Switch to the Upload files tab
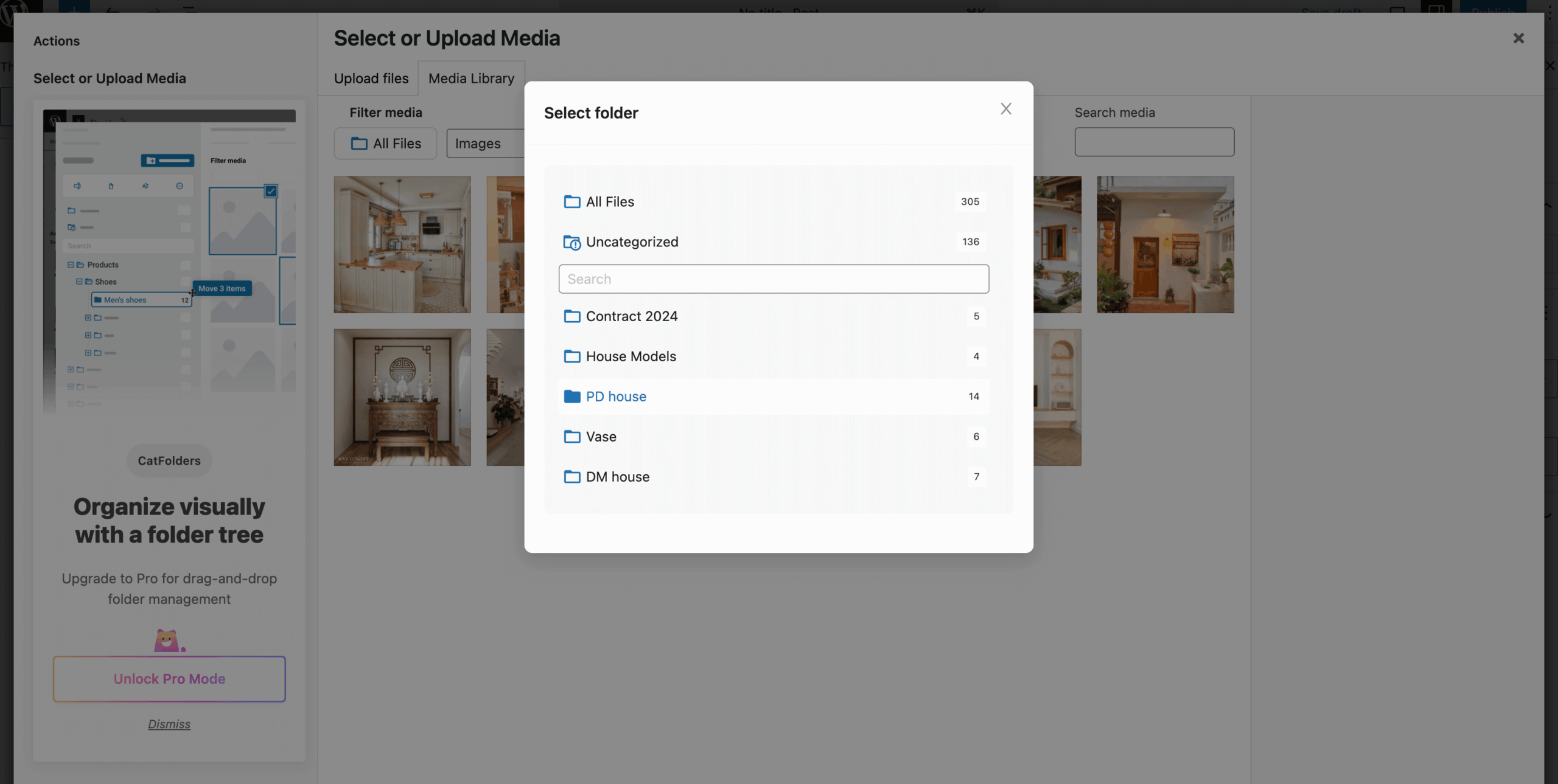 click(x=371, y=78)
